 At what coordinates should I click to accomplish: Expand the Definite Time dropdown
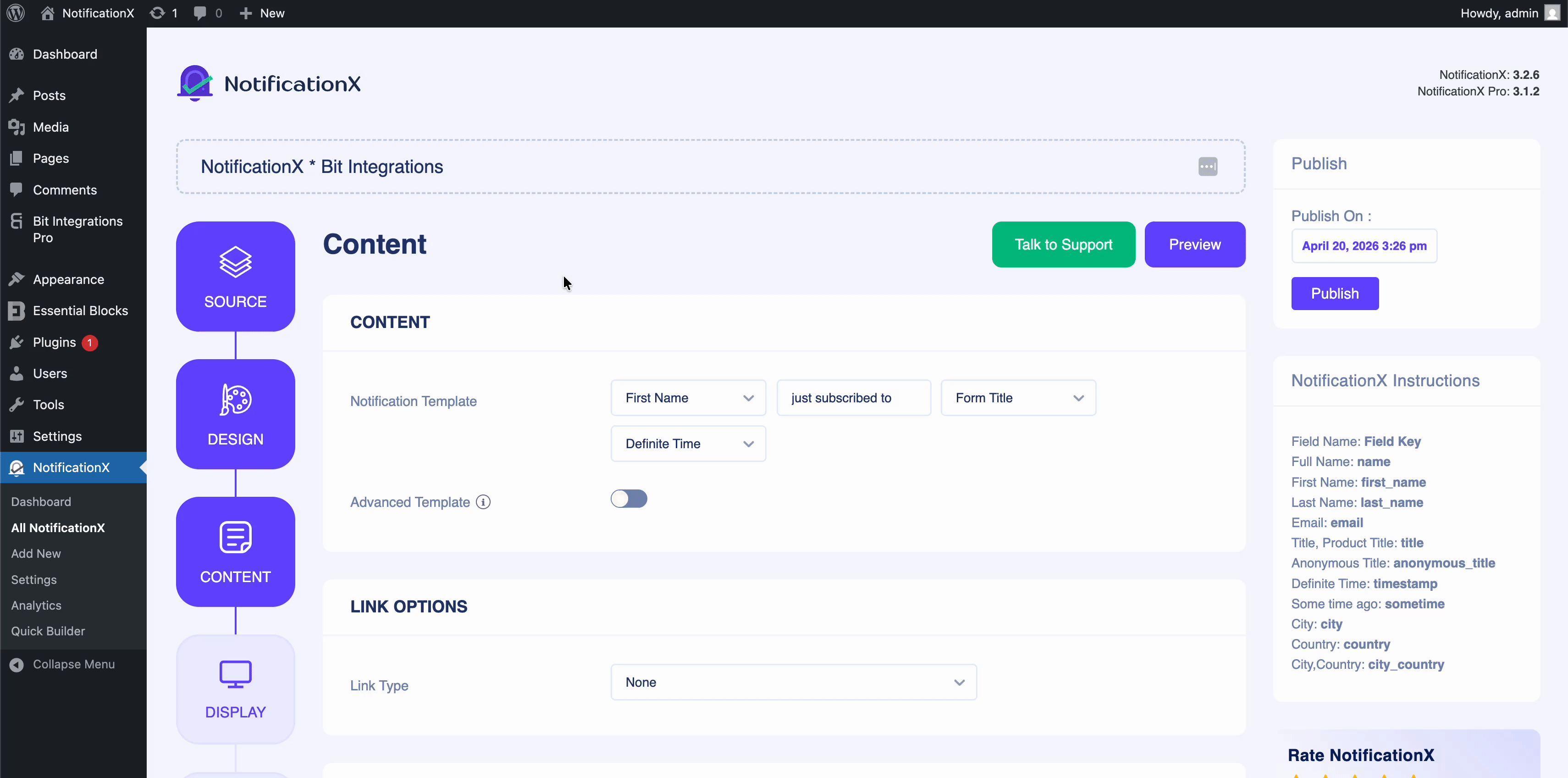pos(687,444)
